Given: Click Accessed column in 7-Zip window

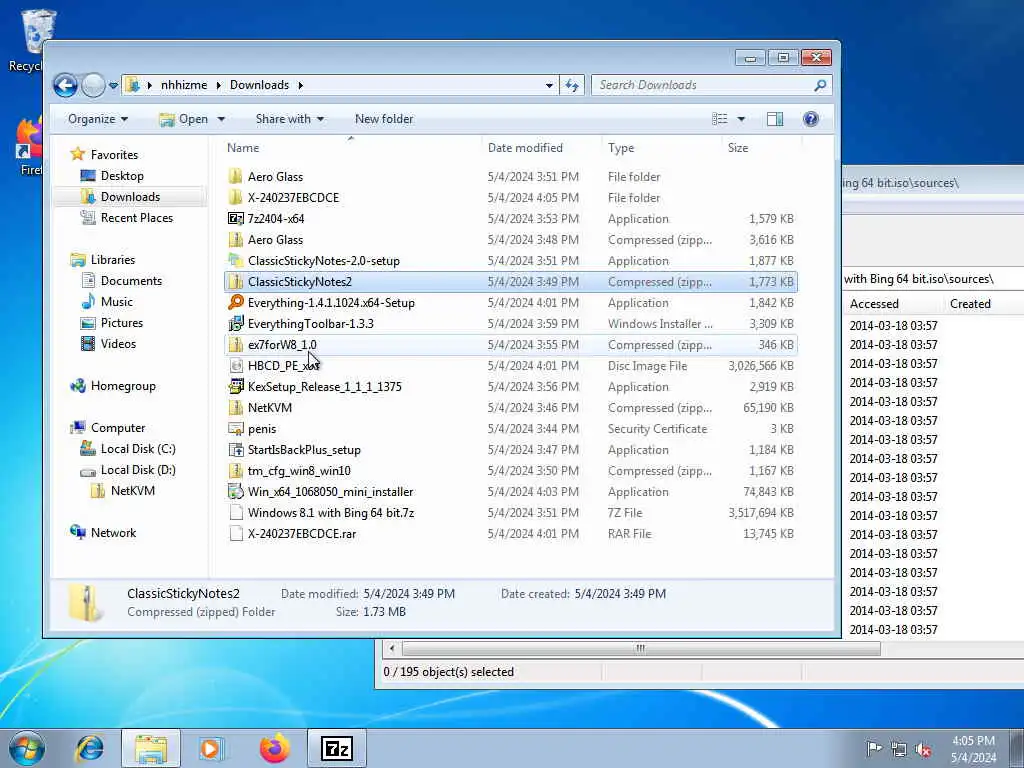Looking at the screenshot, I should pos(874,304).
